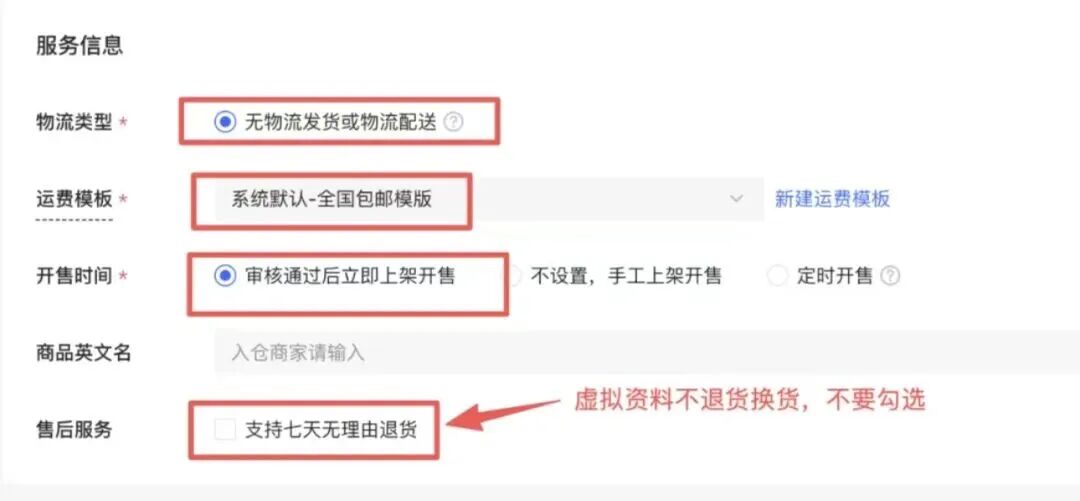Choose 审核通过后立即上架开售 radio option
This screenshot has height=501, width=1080.
[x=224, y=276]
